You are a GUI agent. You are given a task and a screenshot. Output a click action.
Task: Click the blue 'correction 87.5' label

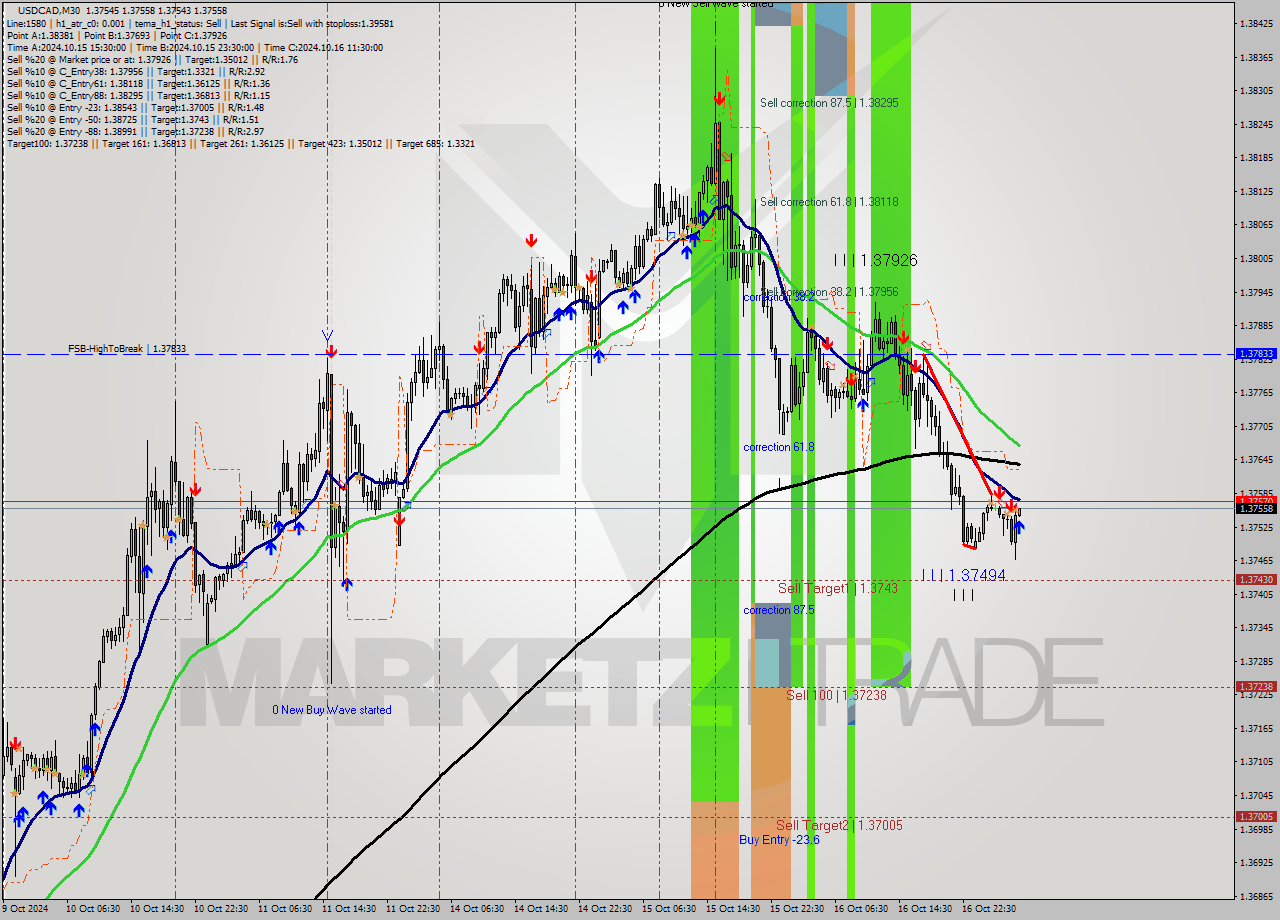[x=778, y=610]
